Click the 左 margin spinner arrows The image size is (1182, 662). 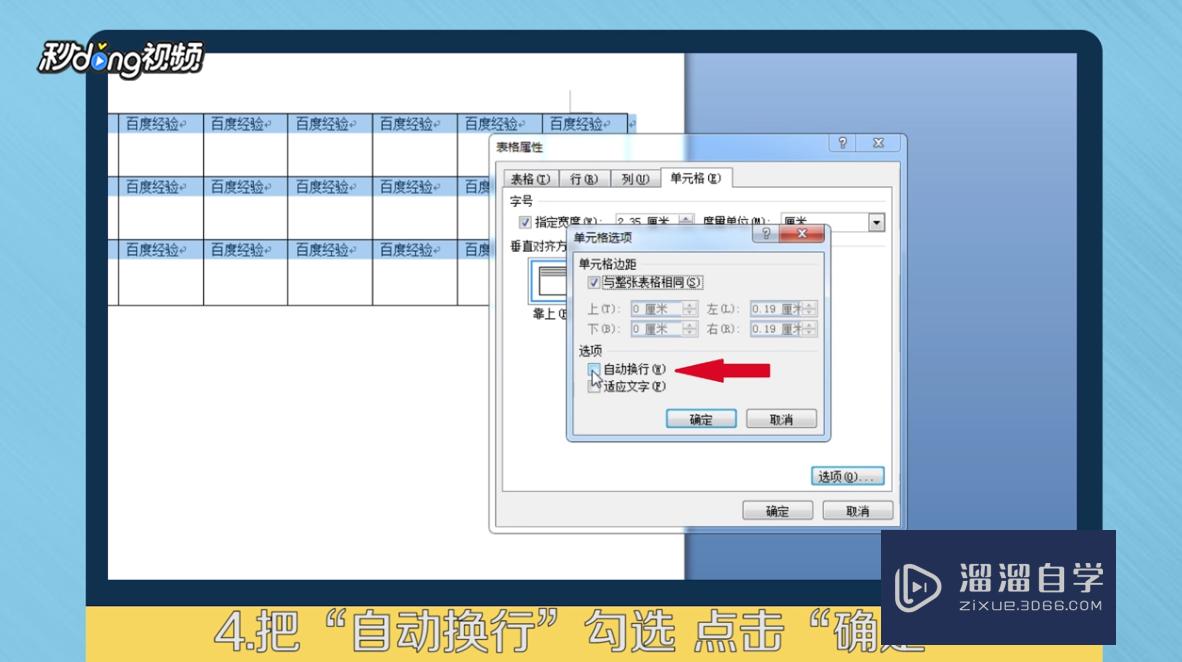810,309
